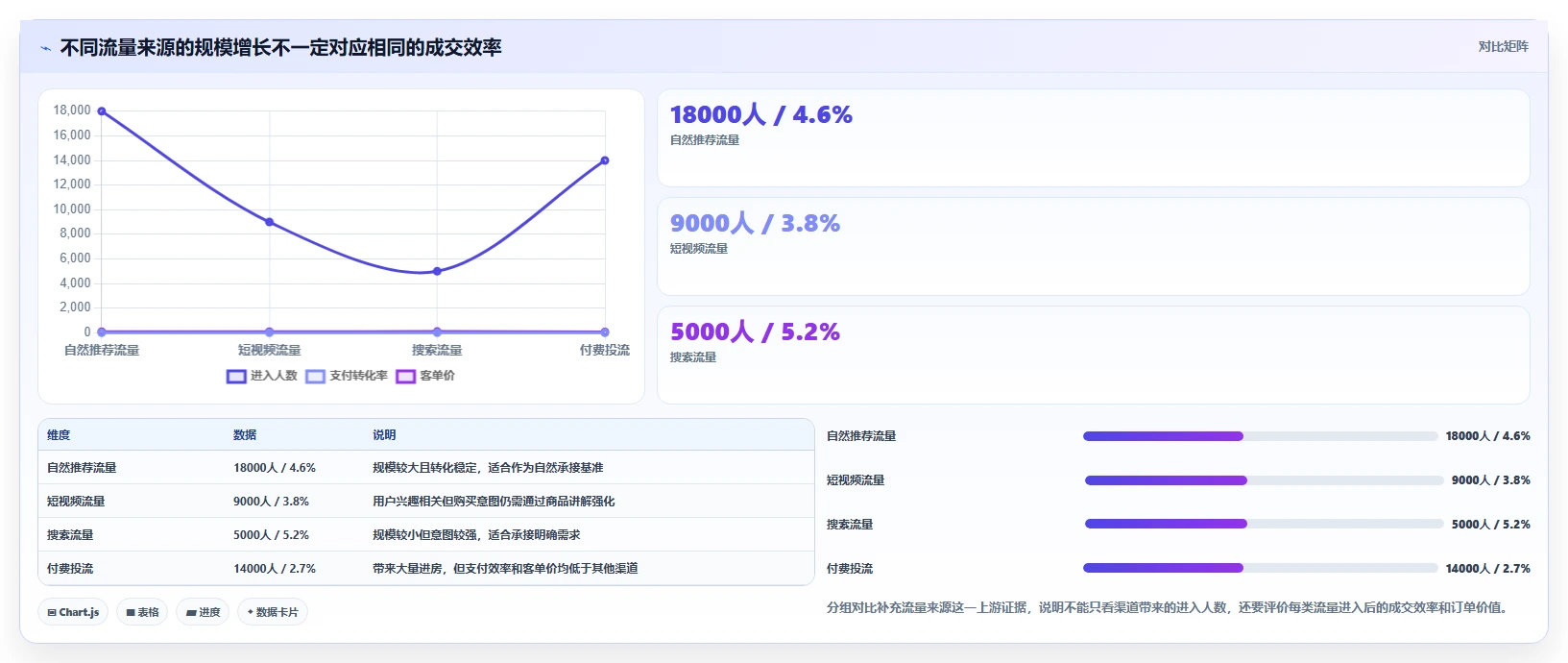The height and width of the screenshot is (663, 1568).
Task: Click the table value 18000人 / 4.6%
Action: tap(275, 468)
